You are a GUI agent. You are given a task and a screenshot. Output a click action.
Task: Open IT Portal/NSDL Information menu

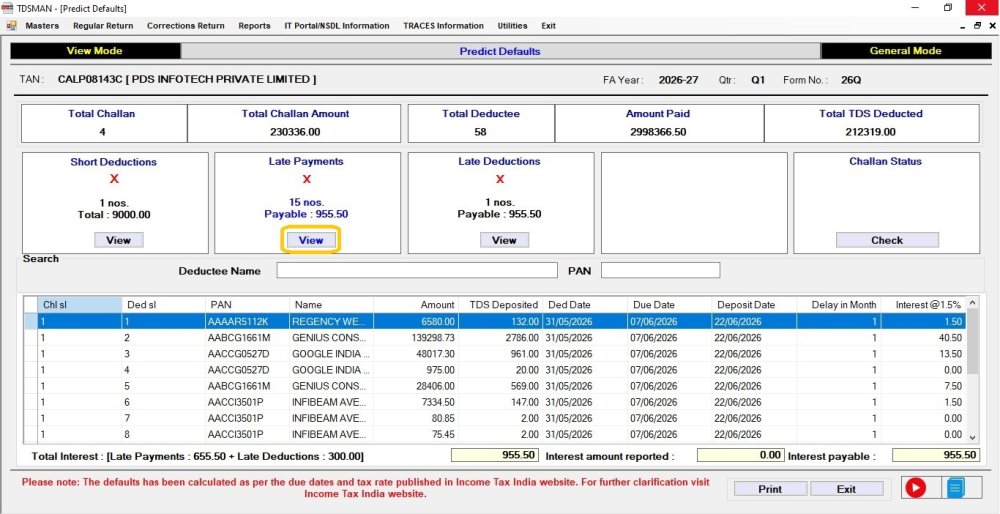337,26
